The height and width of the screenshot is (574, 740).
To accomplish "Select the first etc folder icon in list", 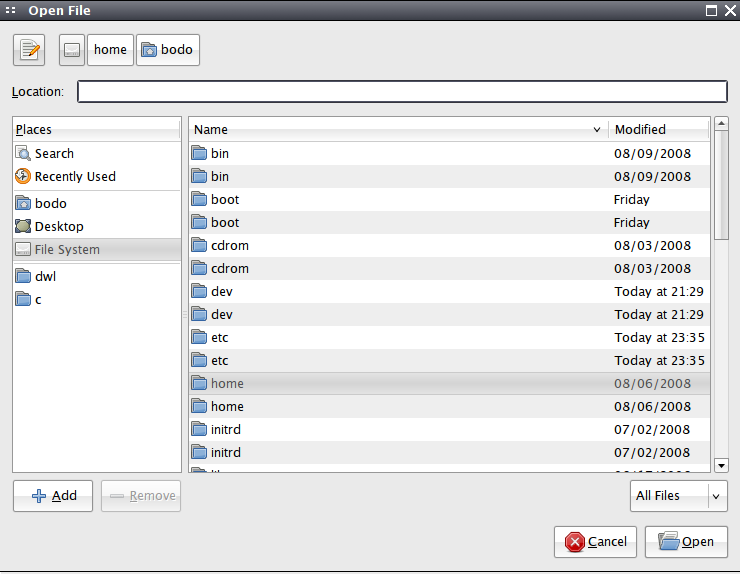I will coord(198,338).
